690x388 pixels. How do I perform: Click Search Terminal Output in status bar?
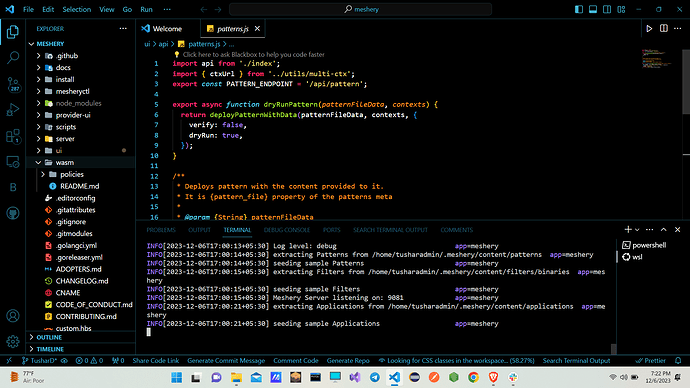coord(576,360)
